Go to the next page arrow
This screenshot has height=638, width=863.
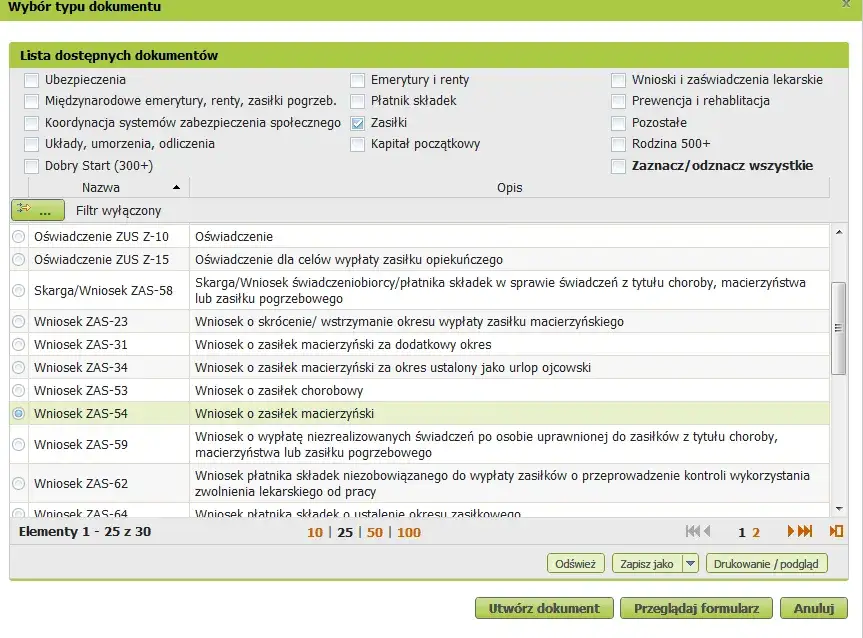click(792, 532)
